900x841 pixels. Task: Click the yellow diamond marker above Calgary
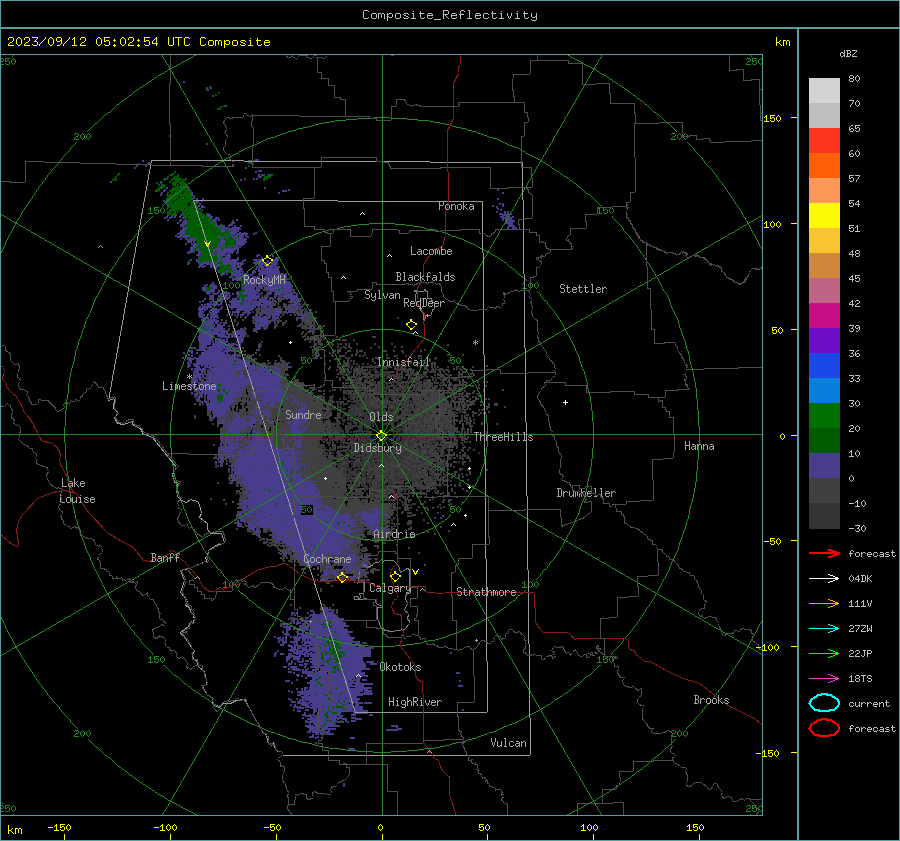click(395, 576)
